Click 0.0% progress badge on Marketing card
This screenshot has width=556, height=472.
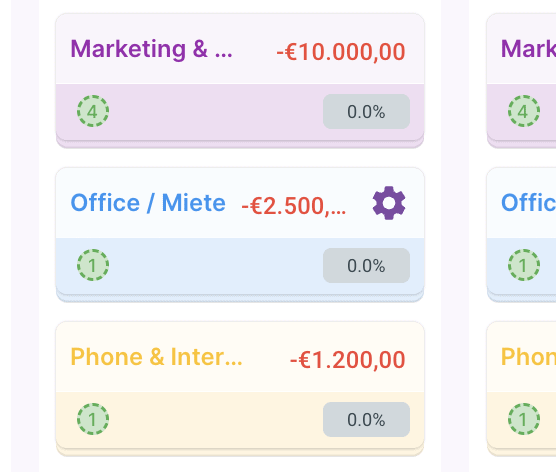coord(366,111)
